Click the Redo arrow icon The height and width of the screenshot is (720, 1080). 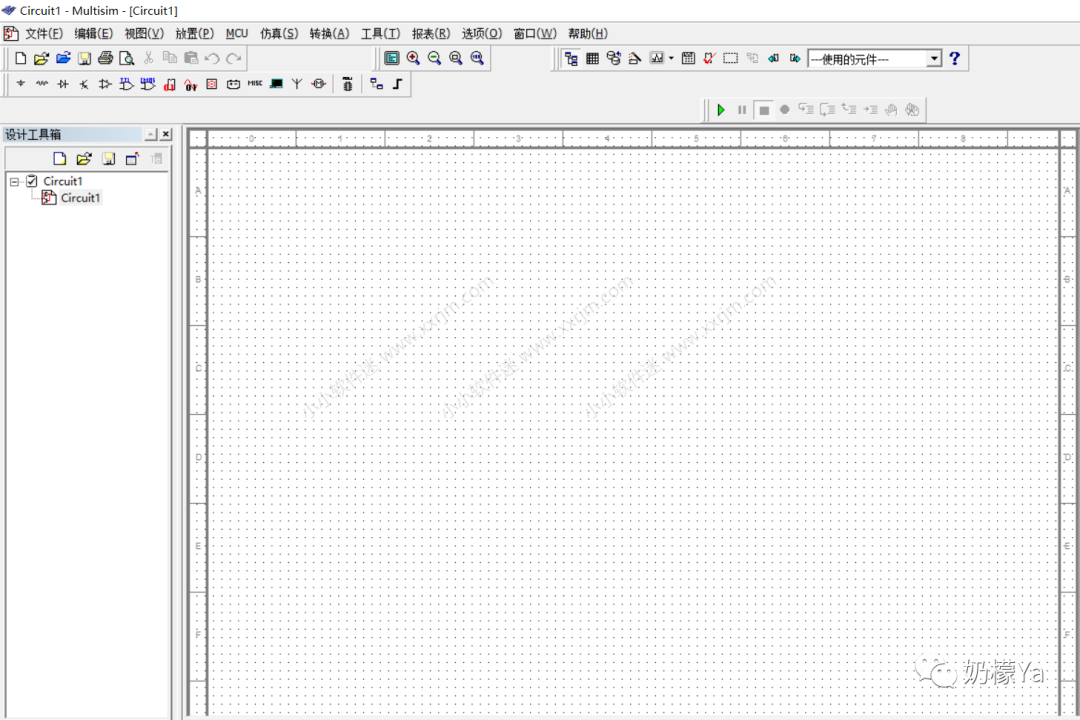click(x=234, y=59)
